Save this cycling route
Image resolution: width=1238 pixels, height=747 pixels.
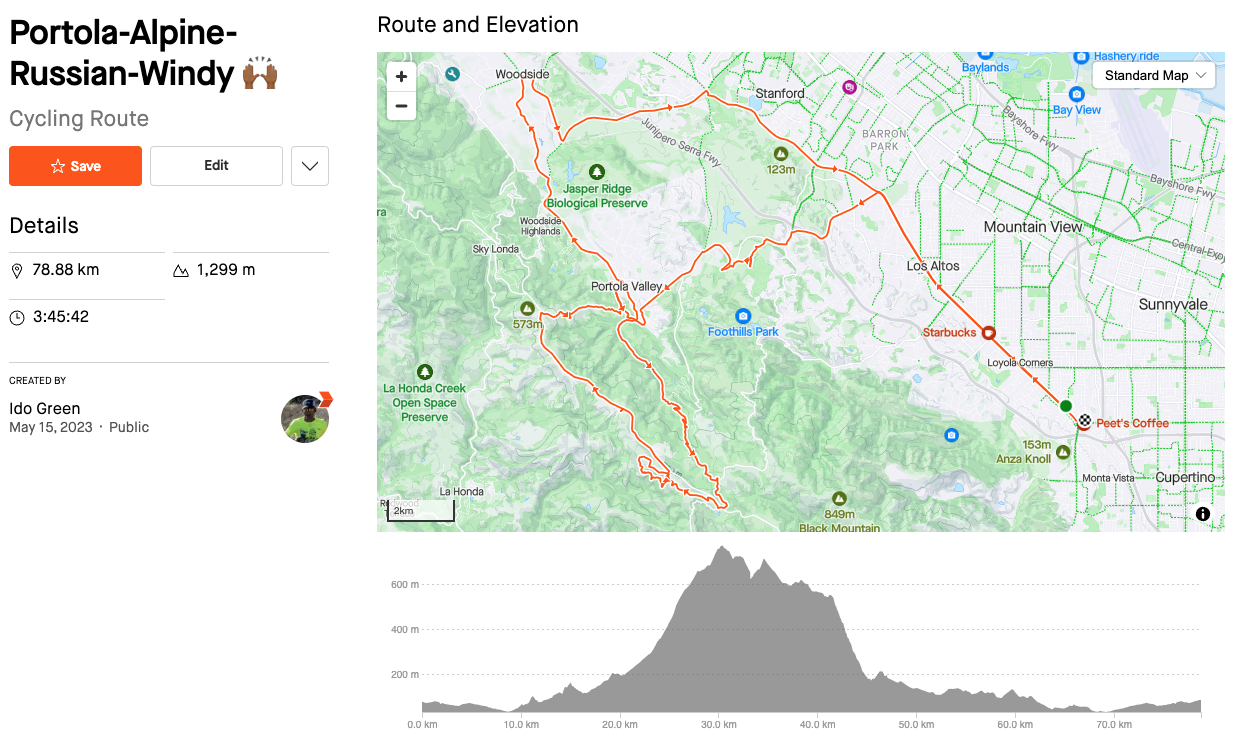click(x=75, y=166)
